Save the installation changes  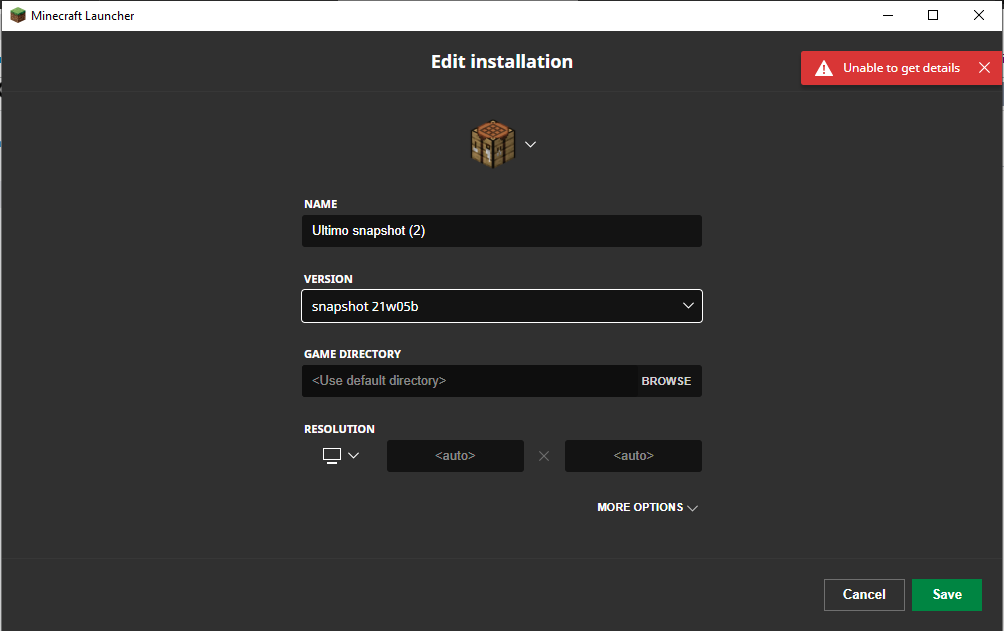pyautogui.click(x=946, y=594)
